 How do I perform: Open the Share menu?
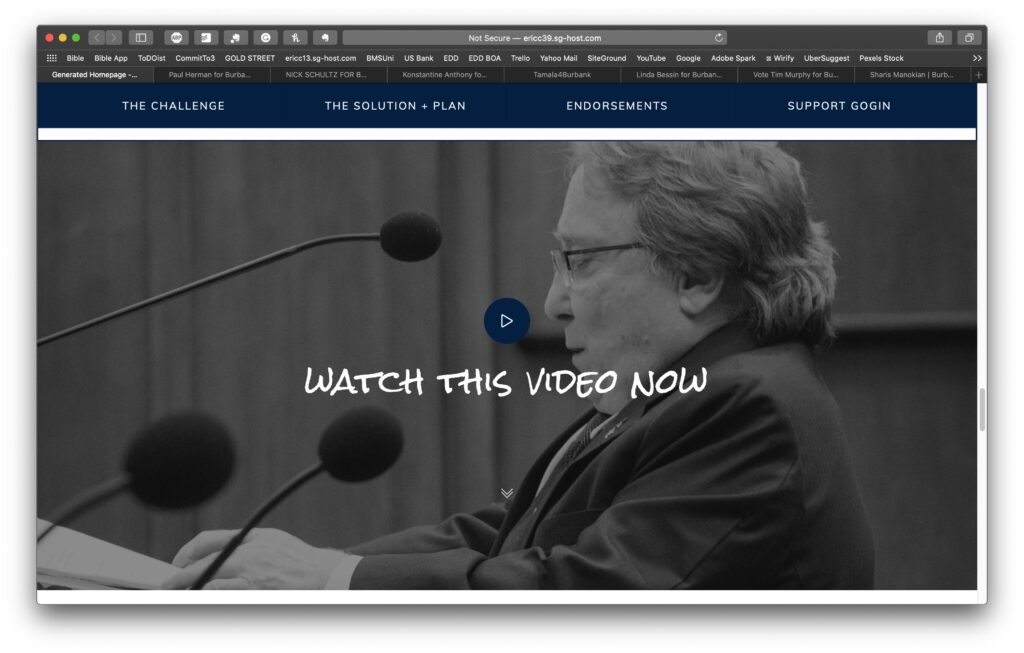[x=940, y=36]
